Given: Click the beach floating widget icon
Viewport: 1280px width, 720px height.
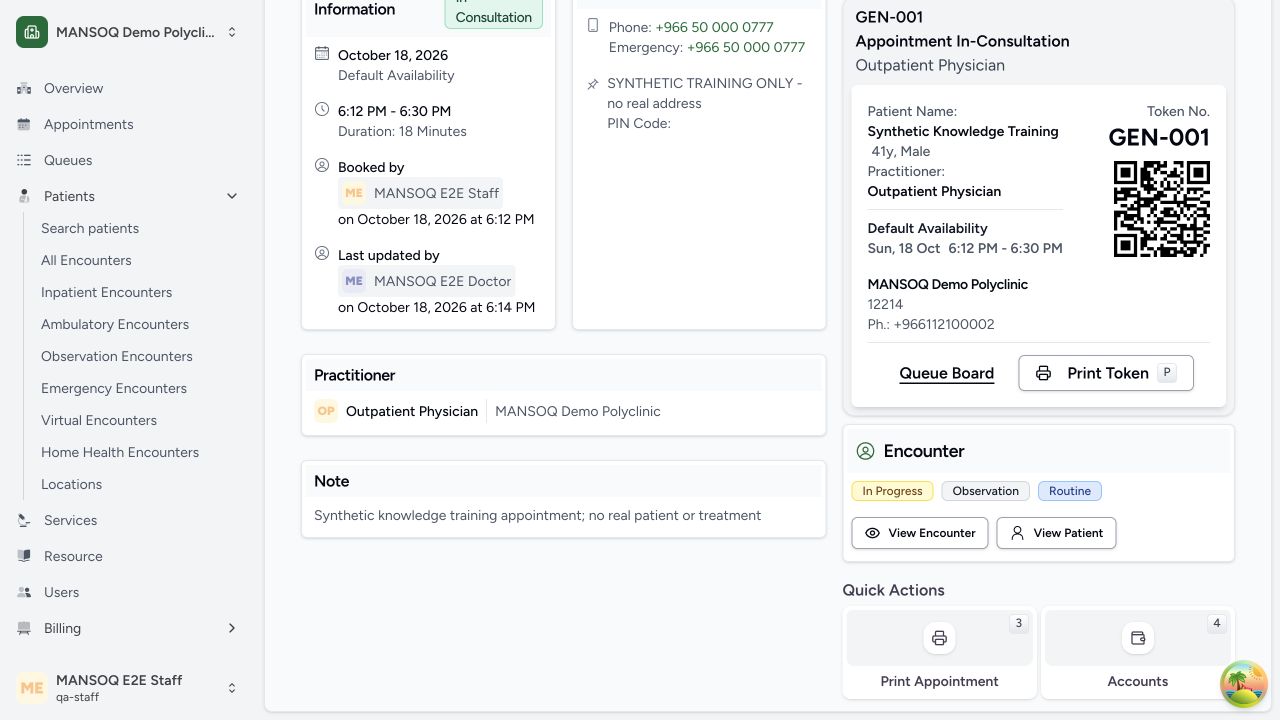Looking at the screenshot, I should (1244, 684).
